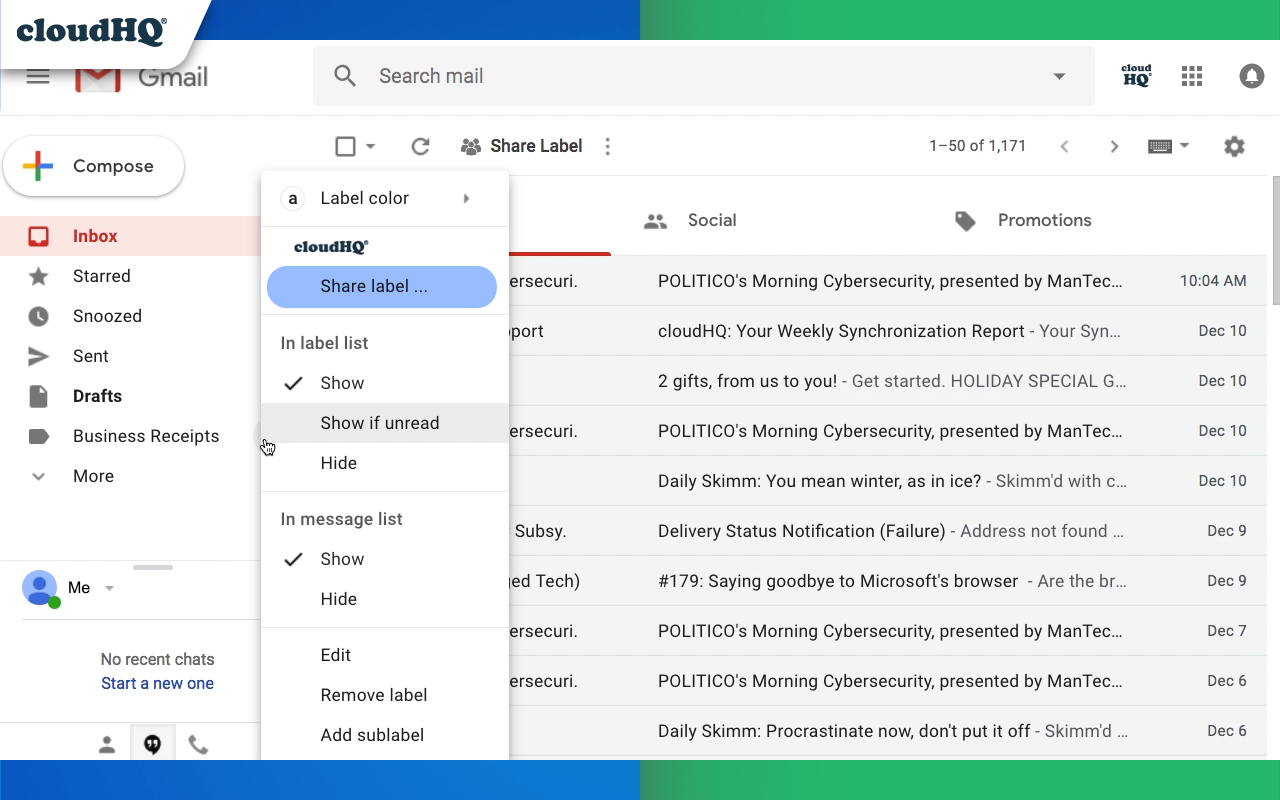Open the settings gear icon
Viewport: 1280px width, 800px height.
pyautogui.click(x=1234, y=147)
